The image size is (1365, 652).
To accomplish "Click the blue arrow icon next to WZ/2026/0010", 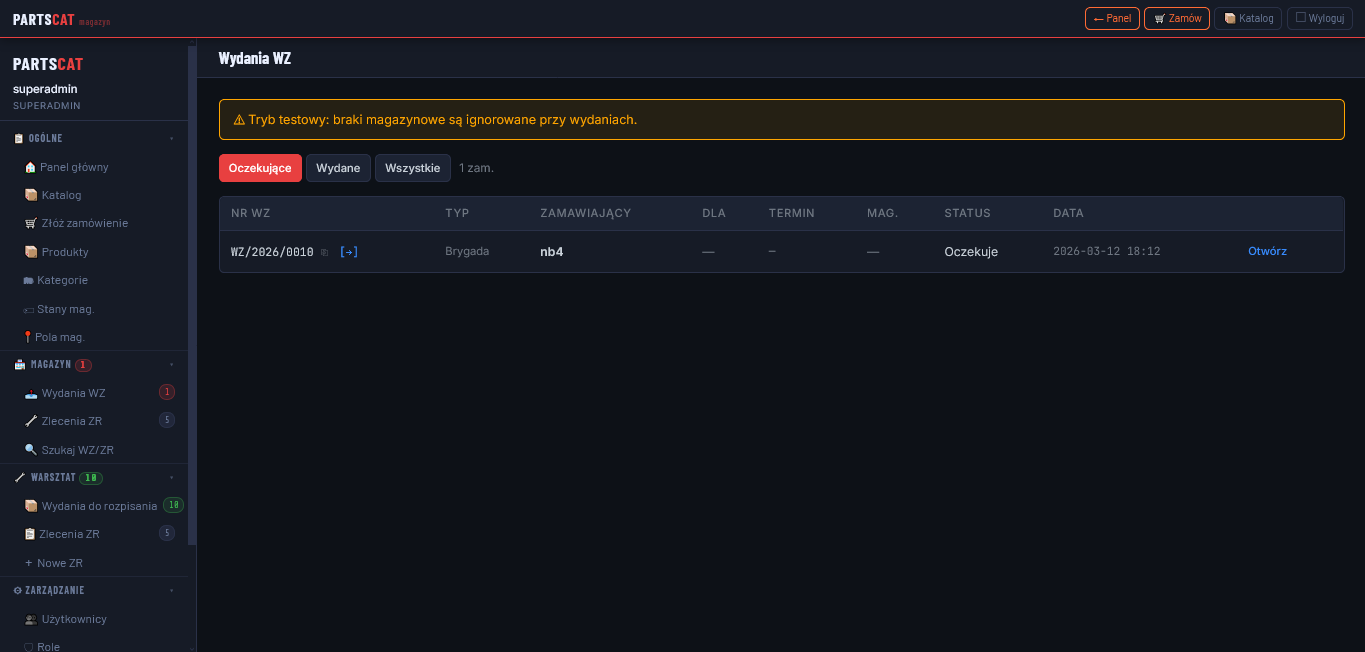I will click(x=349, y=252).
